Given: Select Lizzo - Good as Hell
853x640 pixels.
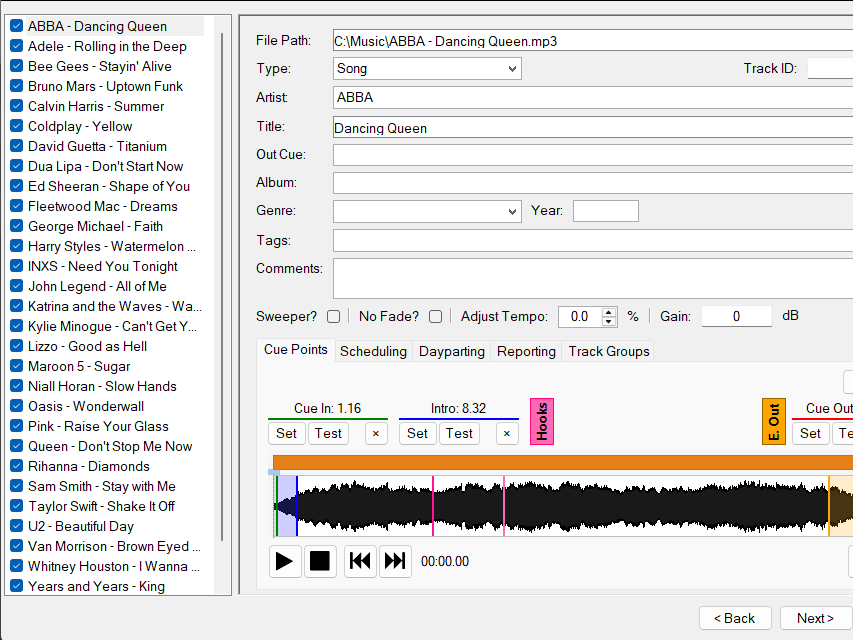Looking at the screenshot, I should pos(88,346).
